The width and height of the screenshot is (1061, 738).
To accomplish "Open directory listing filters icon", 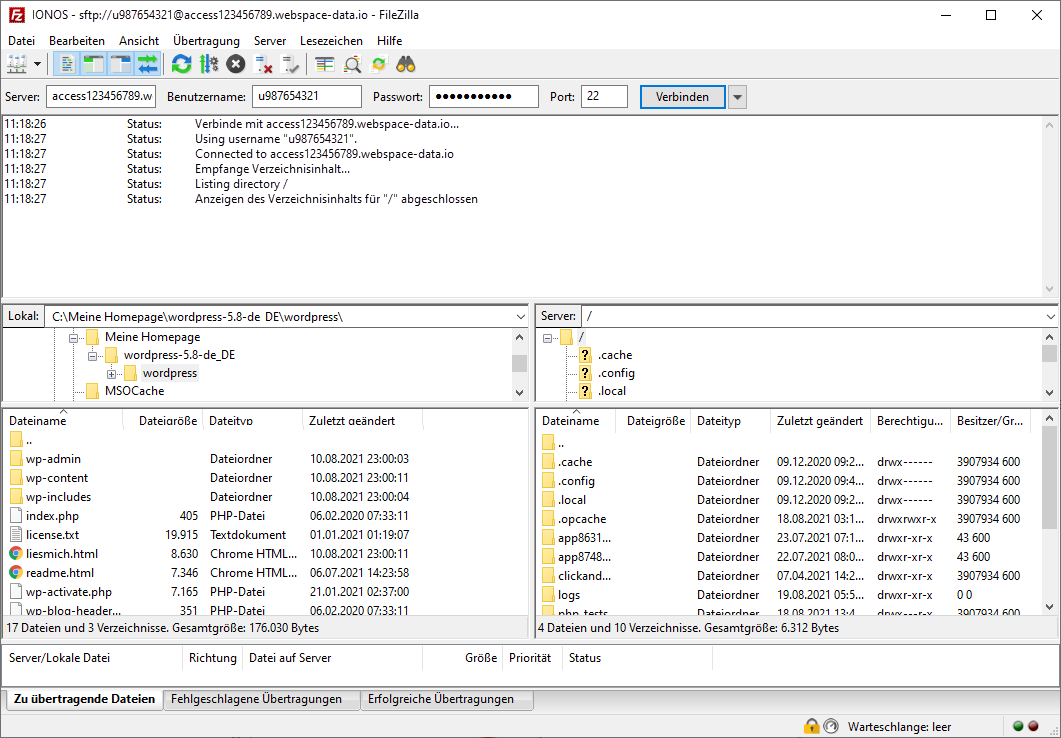I will click(325, 64).
